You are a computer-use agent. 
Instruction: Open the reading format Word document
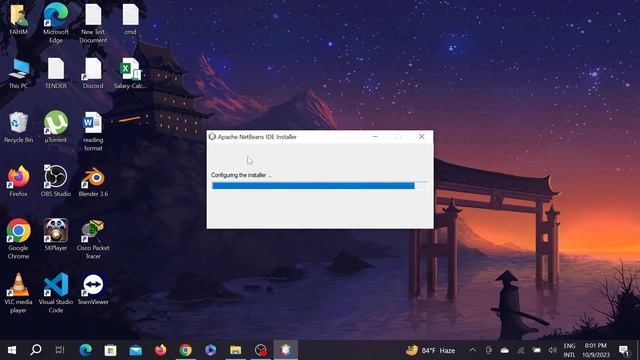tap(93, 131)
